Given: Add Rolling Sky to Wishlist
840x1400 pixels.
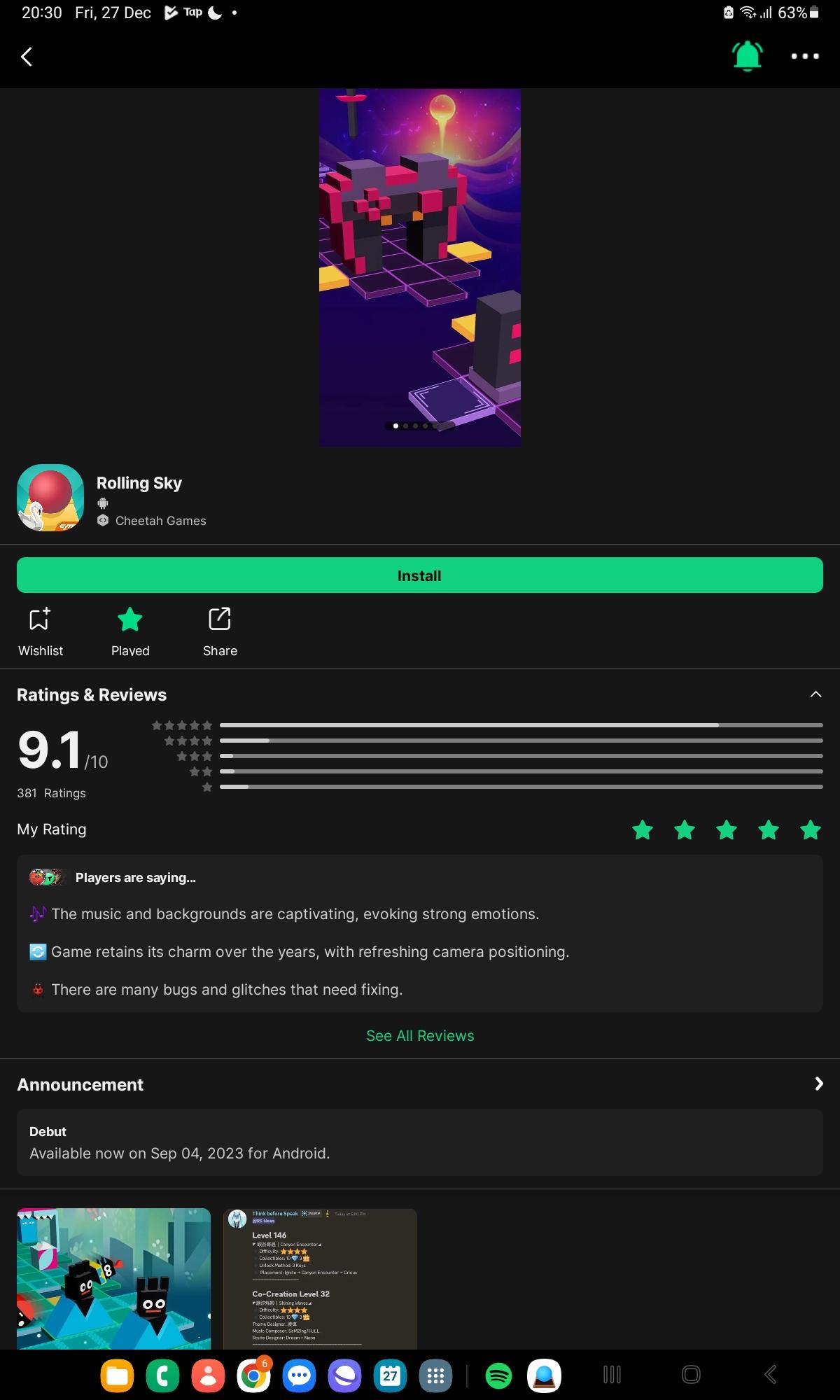Looking at the screenshot, I should click(41, 631).
